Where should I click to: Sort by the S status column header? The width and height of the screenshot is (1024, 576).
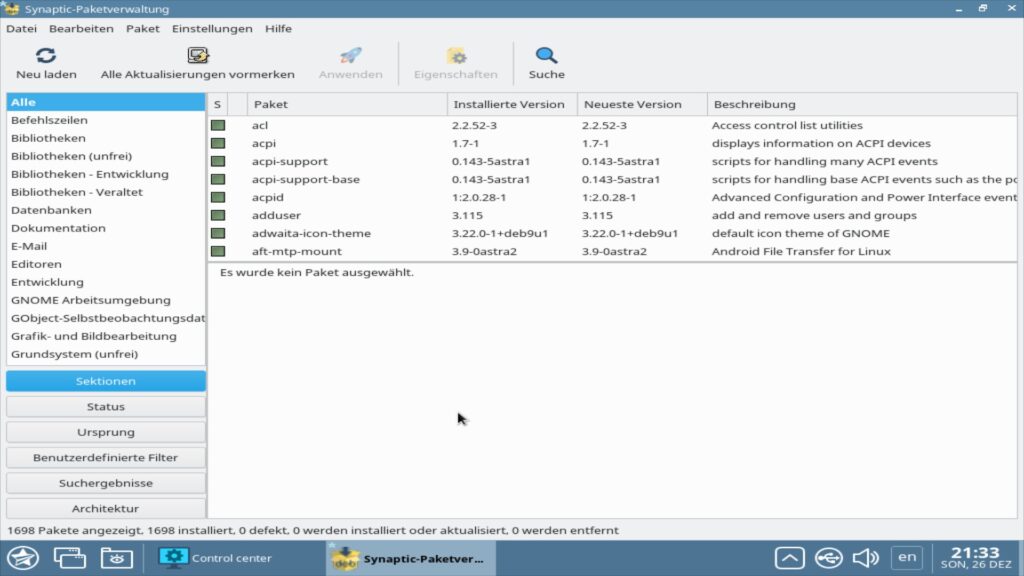217,104
